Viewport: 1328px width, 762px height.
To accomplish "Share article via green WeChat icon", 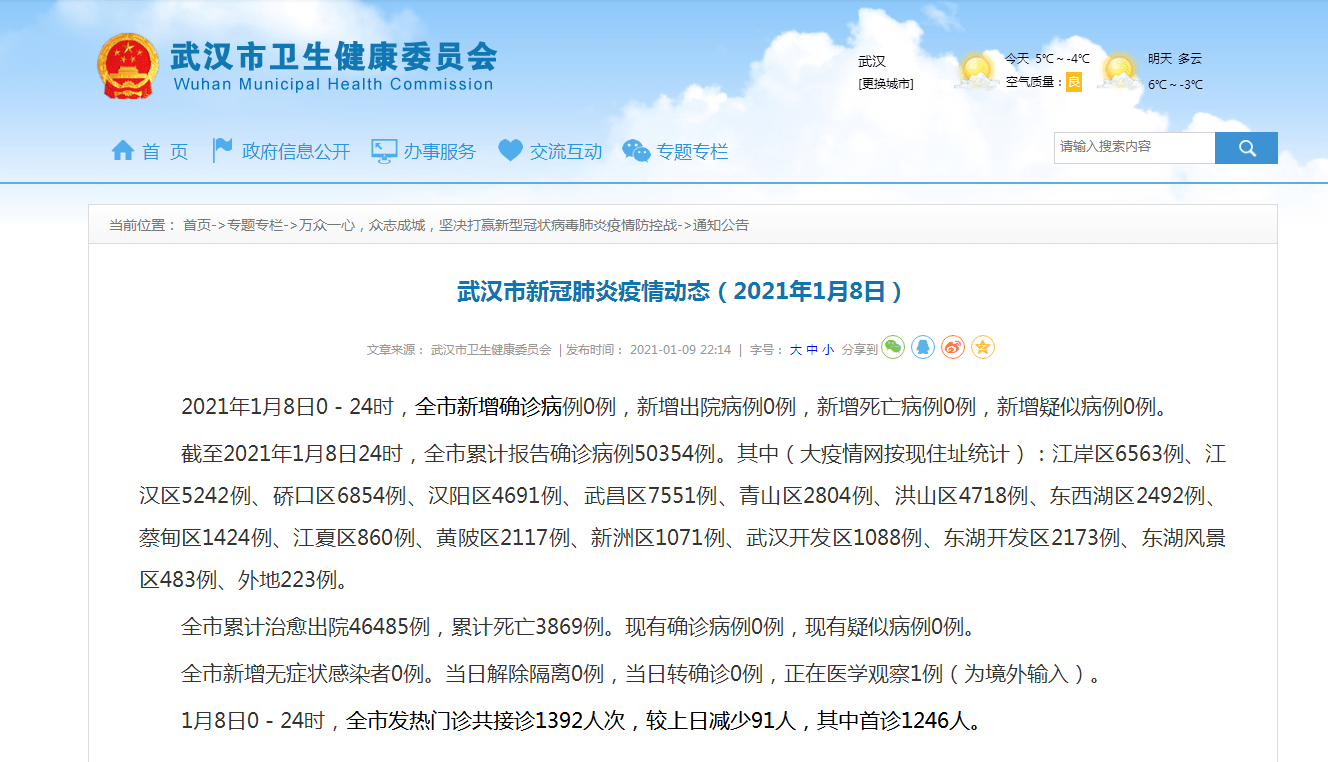I will pos(893,347).
